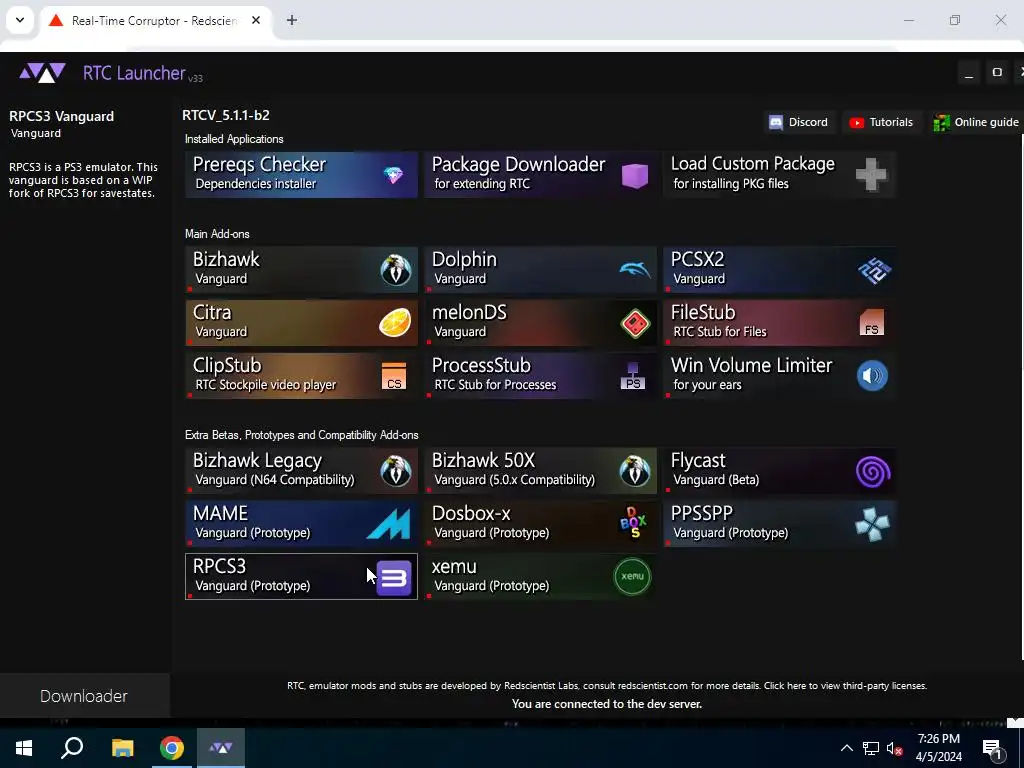Open a new browser tab

click(x=292, y=20)
